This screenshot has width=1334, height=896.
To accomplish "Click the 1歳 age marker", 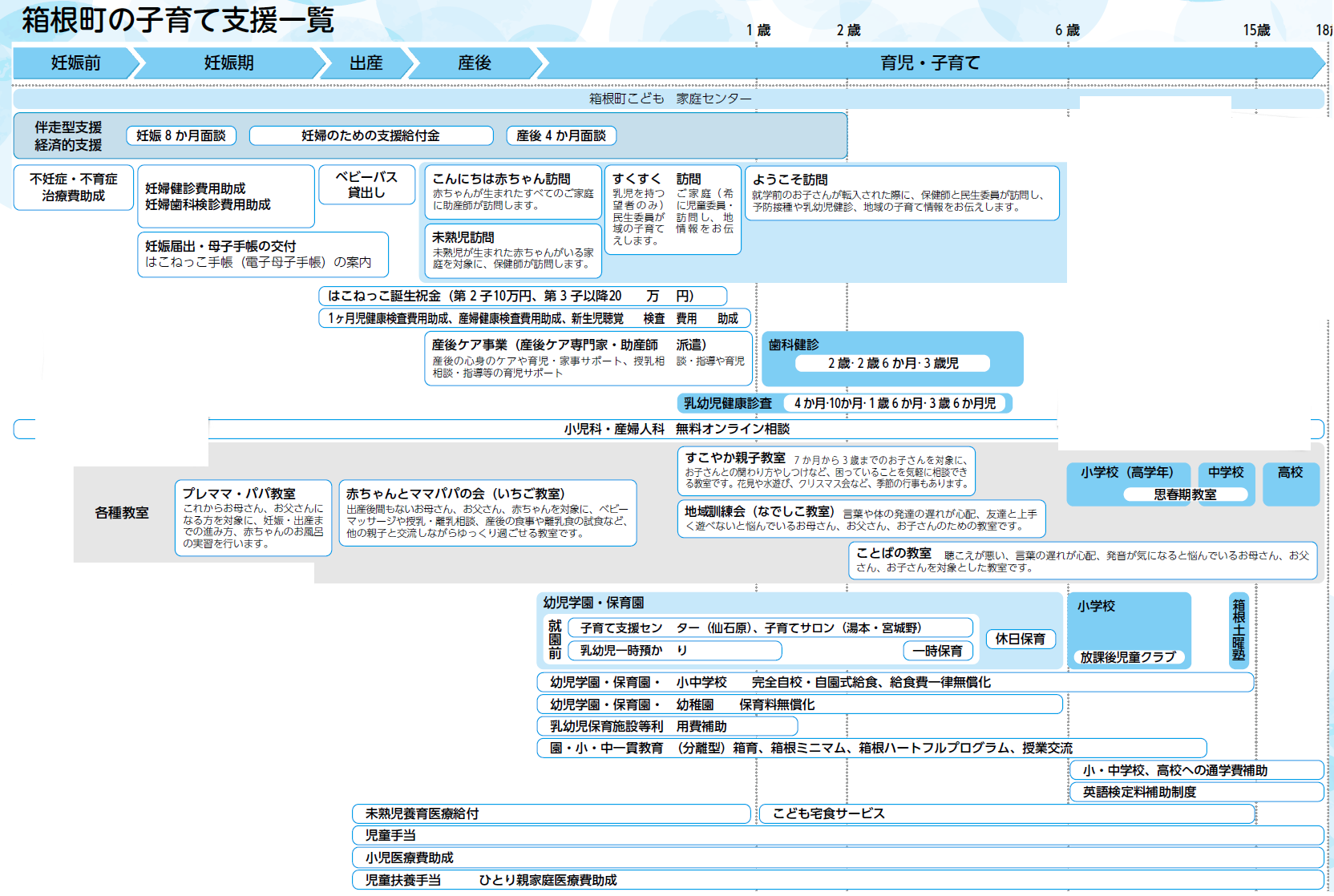I will point(758,30).
